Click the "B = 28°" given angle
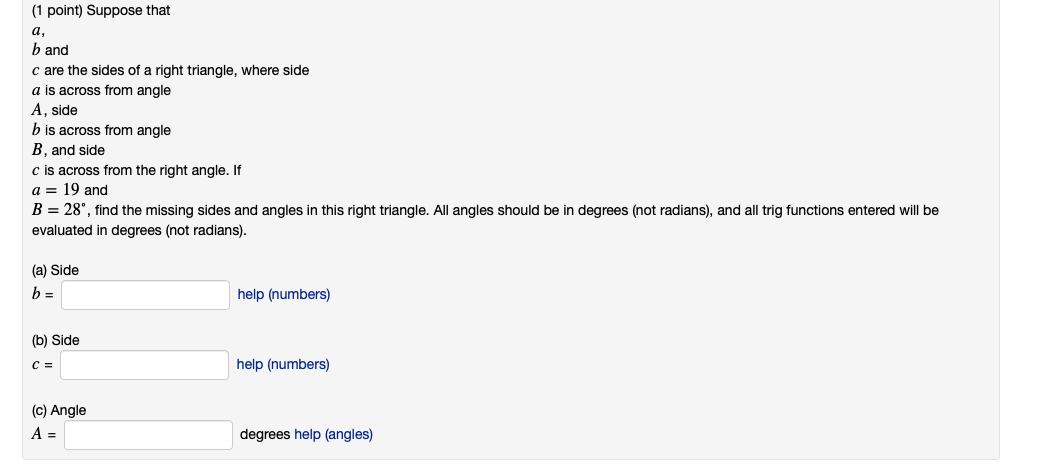The width and height of the screenshot is (1043, 464). 59,210
